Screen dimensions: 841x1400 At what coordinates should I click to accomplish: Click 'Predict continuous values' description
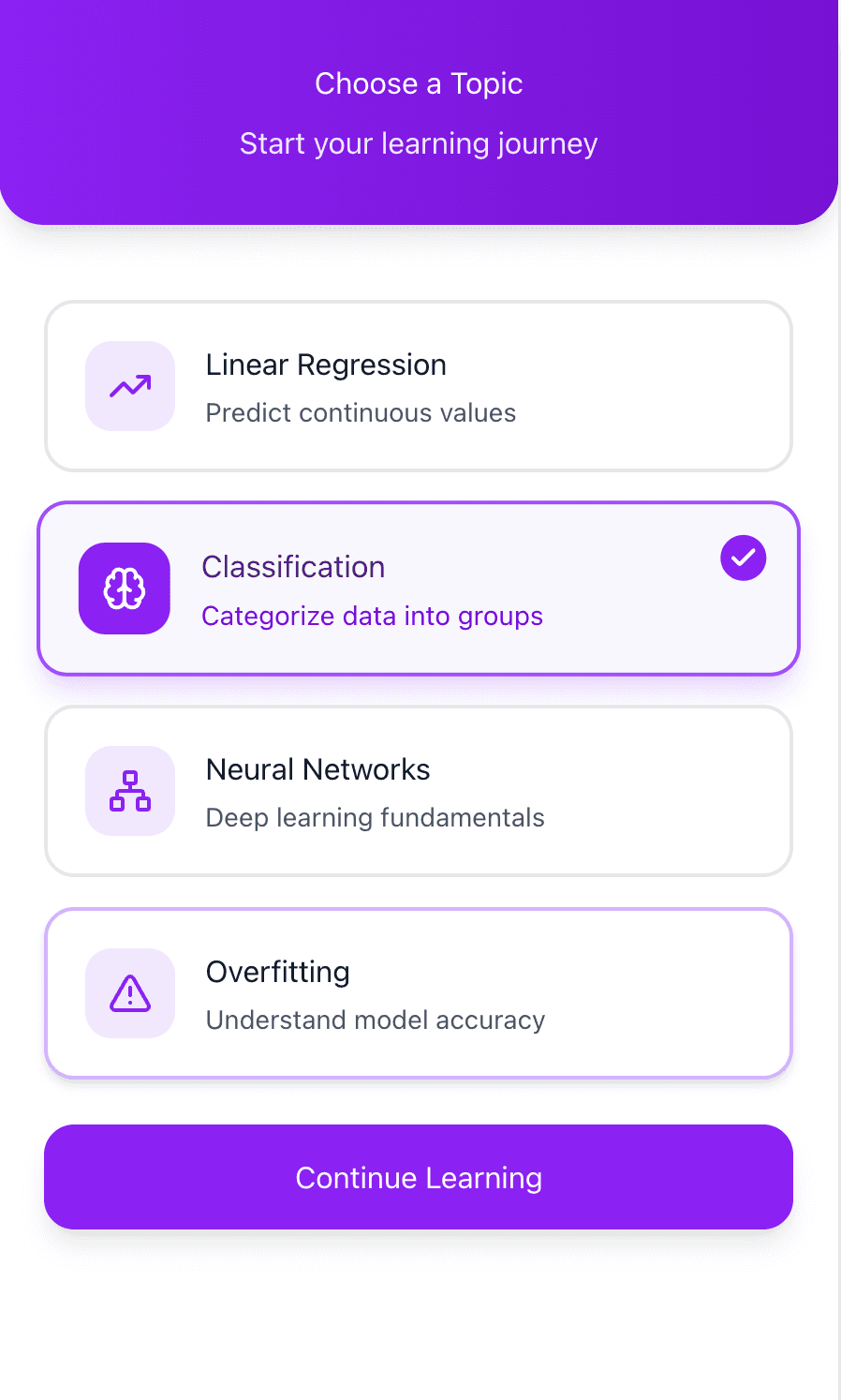click(361, 413)
